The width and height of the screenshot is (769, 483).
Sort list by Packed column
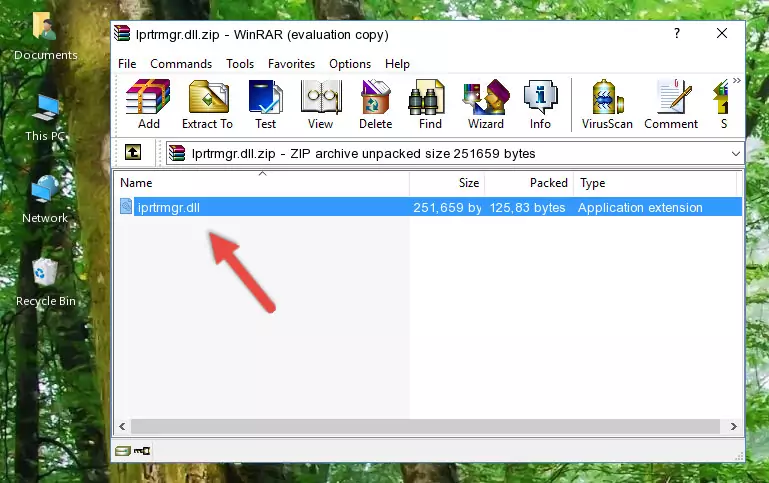click(529, 183)
